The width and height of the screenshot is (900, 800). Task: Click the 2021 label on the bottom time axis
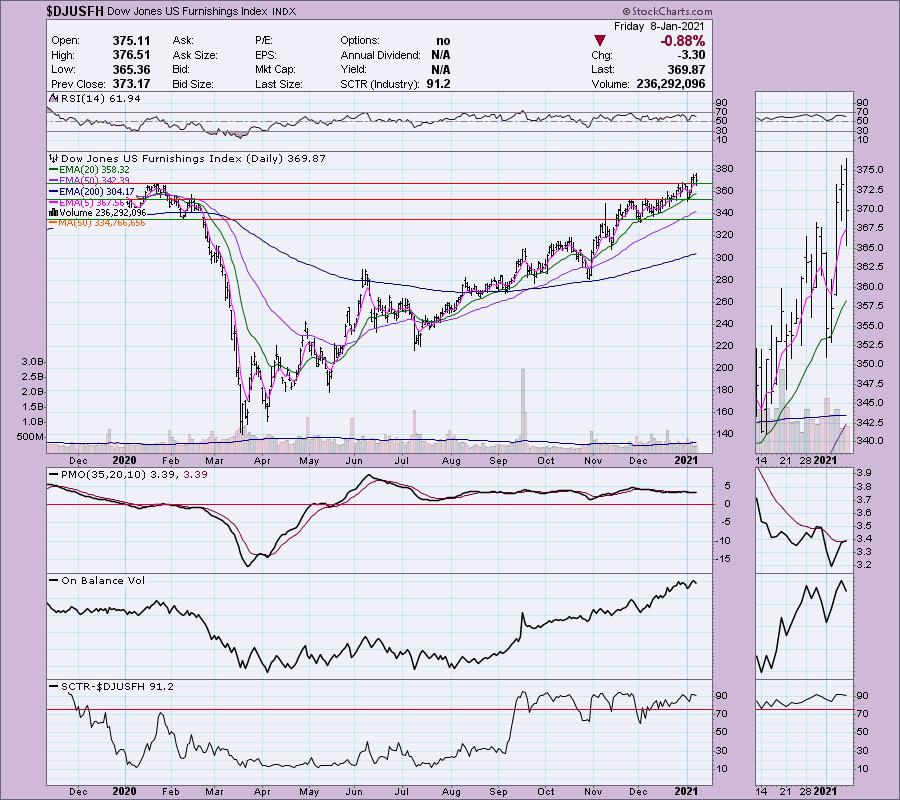coord(686,791)
